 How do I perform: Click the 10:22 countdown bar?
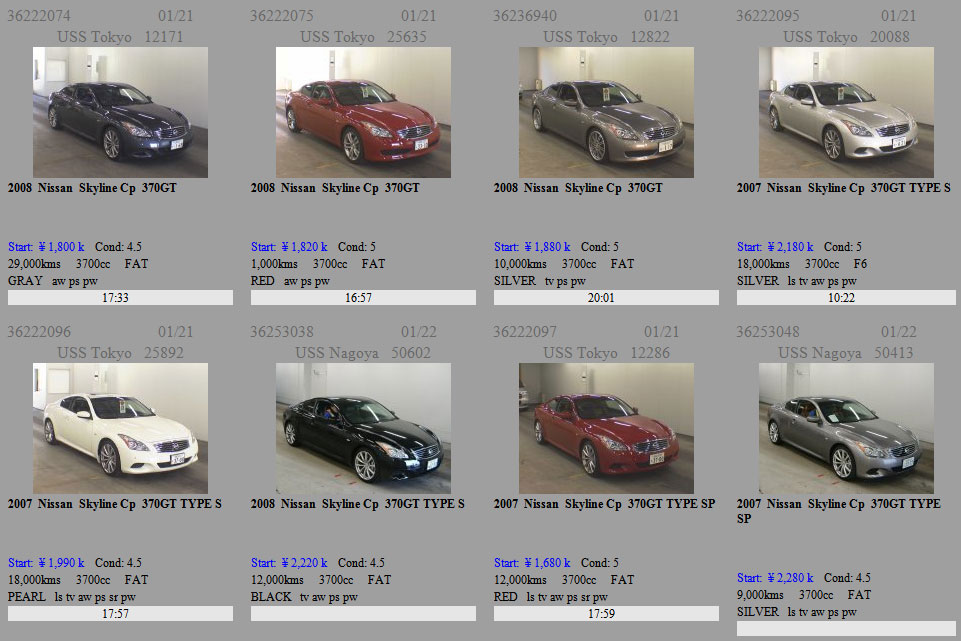(x=846, y=298)
